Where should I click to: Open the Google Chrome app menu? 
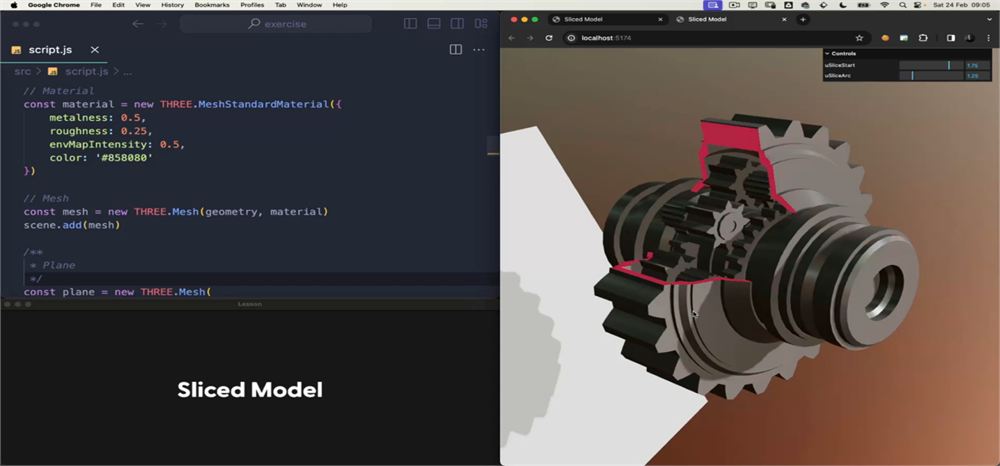tap(54, 4)
